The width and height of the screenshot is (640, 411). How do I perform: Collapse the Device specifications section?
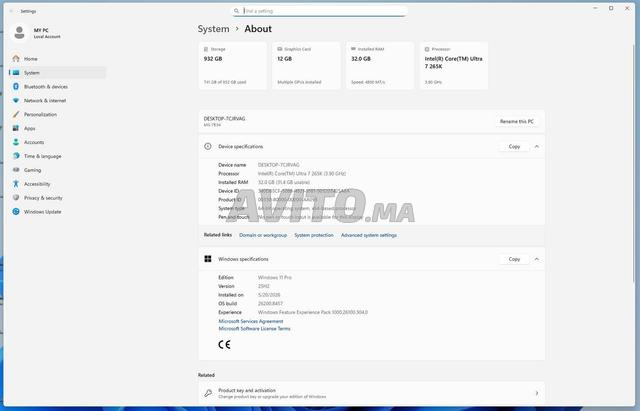click(537, 147)
